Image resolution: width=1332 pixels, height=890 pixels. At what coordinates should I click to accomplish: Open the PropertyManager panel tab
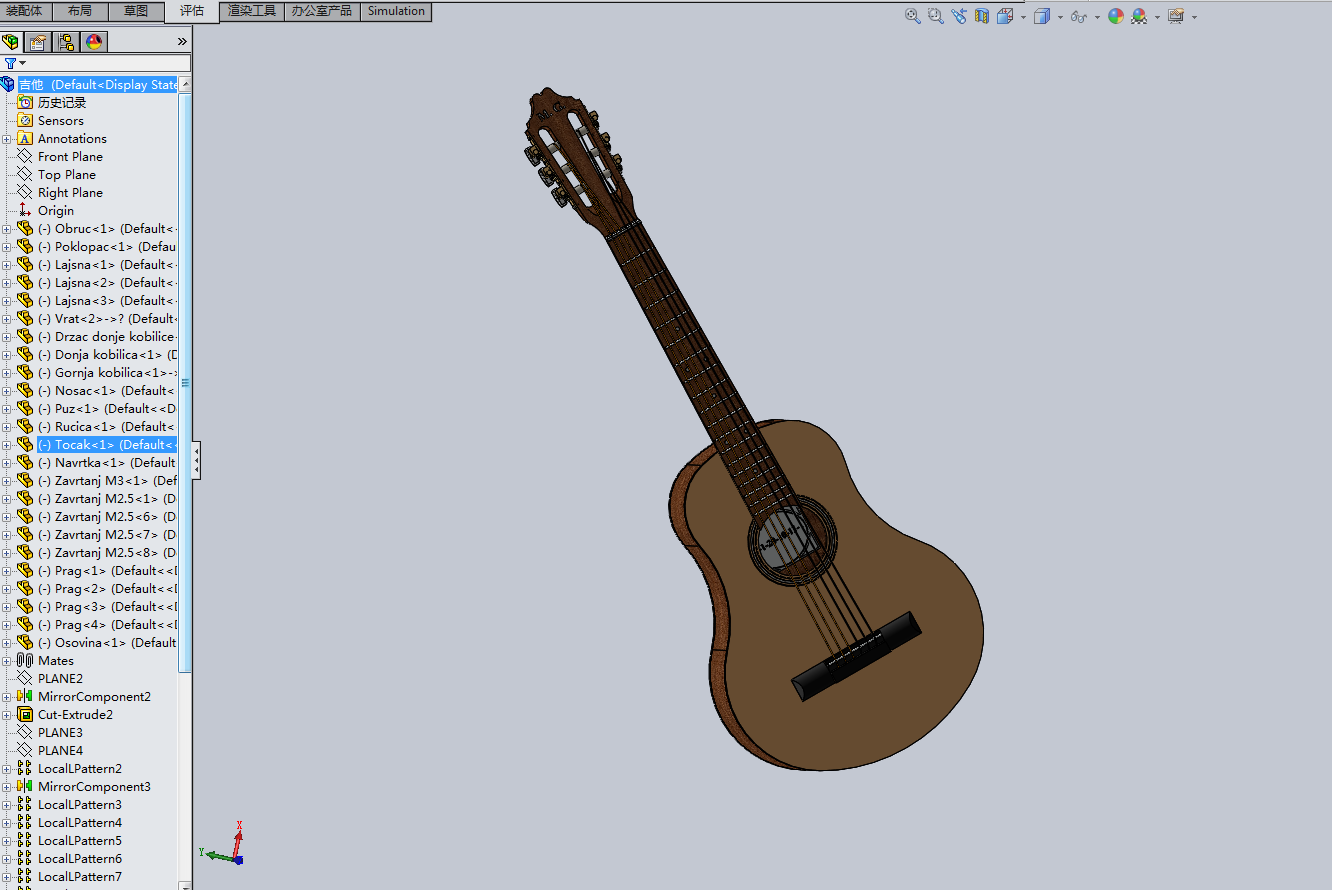(x=38, y=42)
